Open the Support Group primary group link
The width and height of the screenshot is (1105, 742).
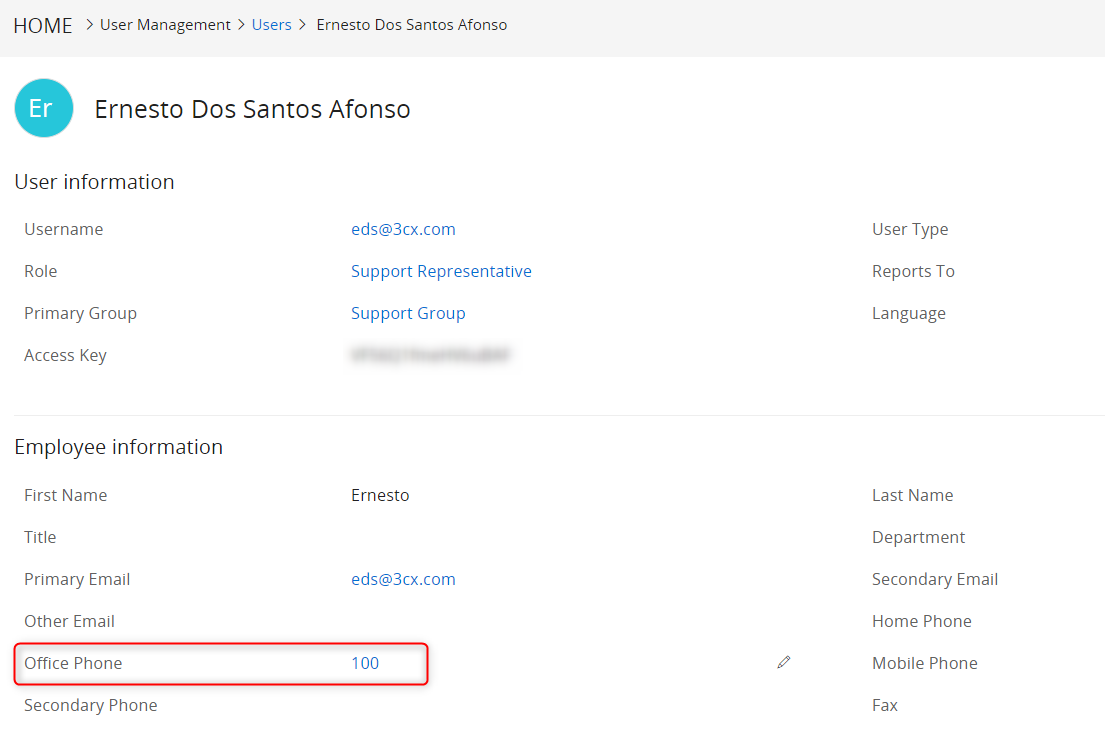pos(408,313)
